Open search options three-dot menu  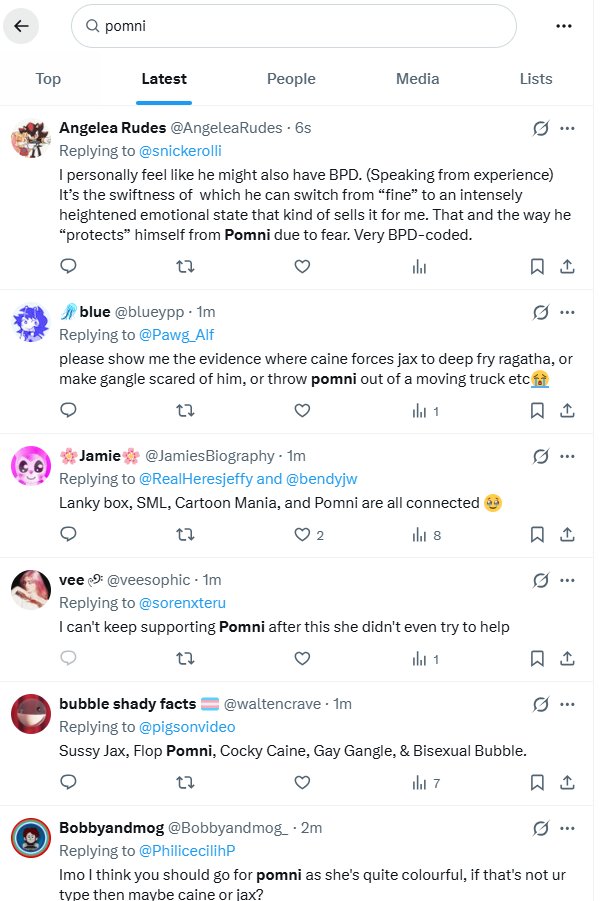click(x=563, y=27)
